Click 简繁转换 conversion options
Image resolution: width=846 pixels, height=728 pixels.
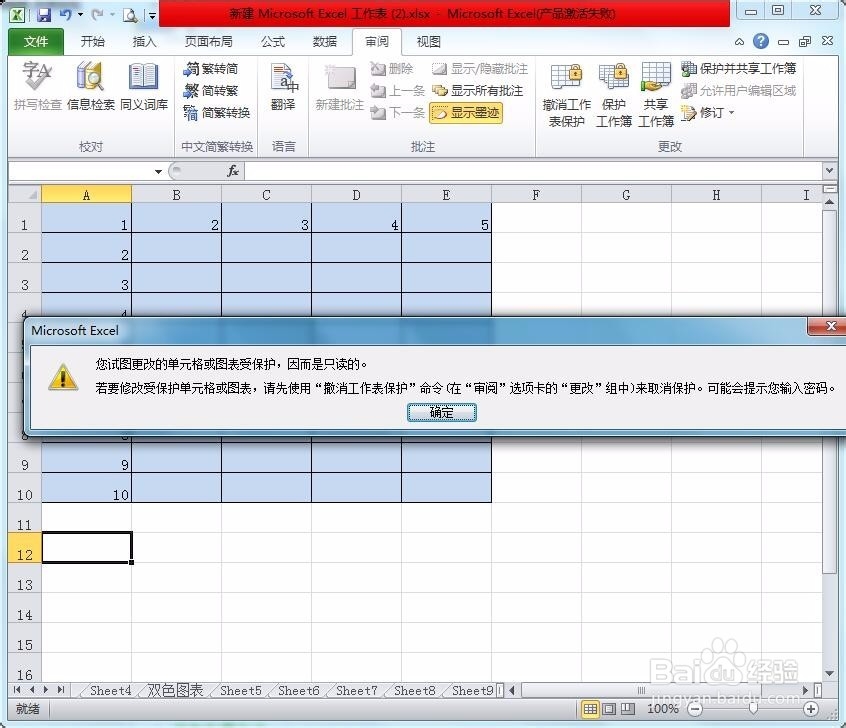coord(217,113)
